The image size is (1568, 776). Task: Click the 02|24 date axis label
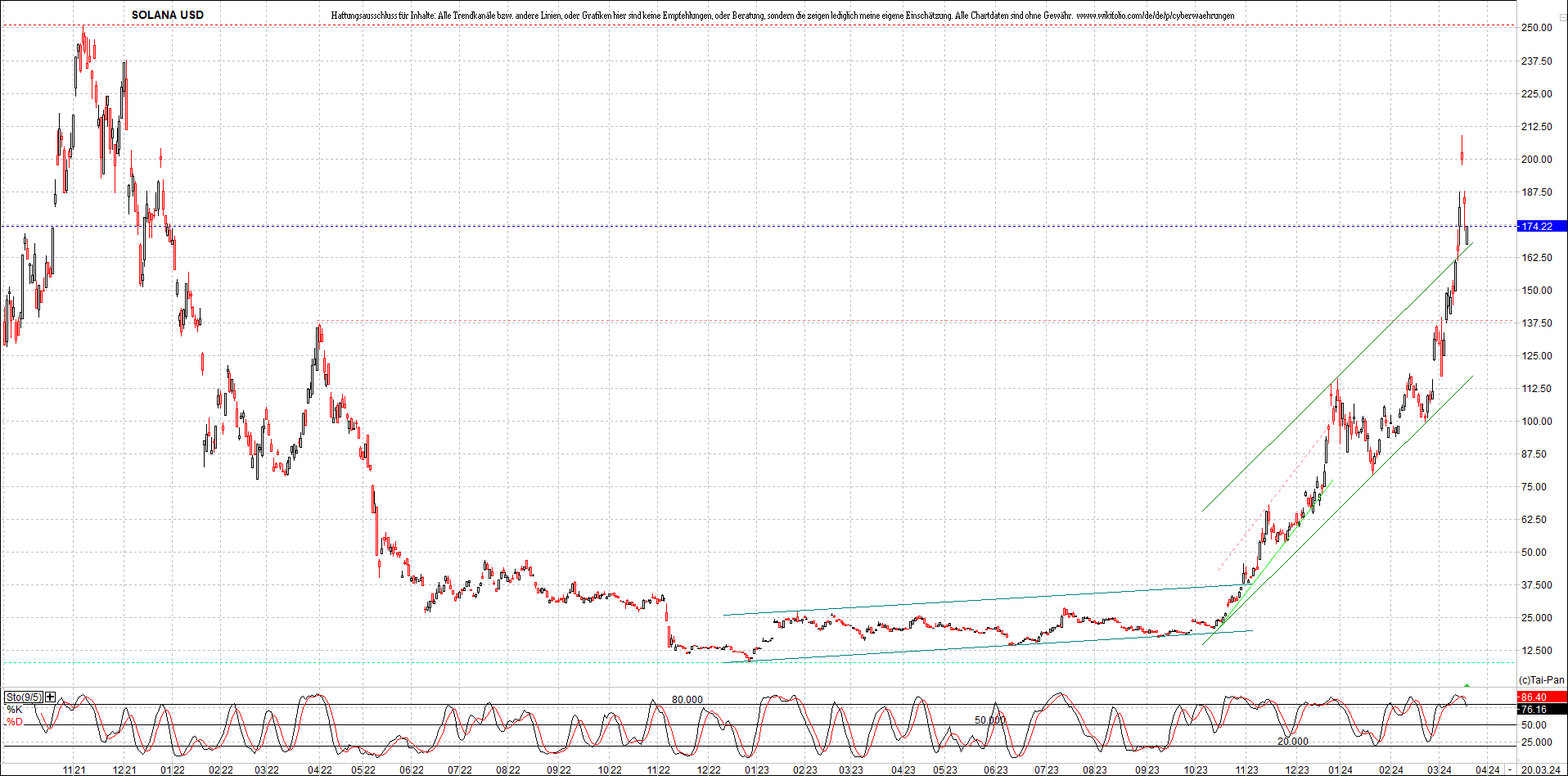[x=1391, y=770]
